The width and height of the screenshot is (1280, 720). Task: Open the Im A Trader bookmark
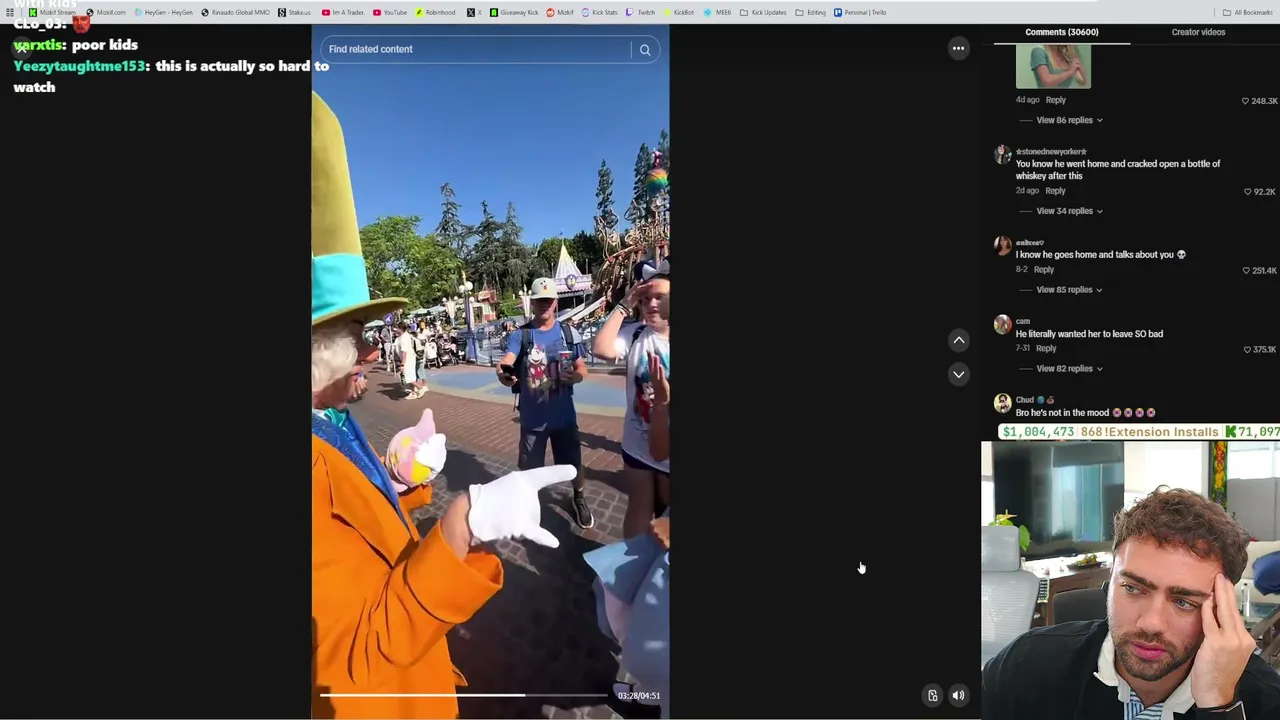point(343,12)
